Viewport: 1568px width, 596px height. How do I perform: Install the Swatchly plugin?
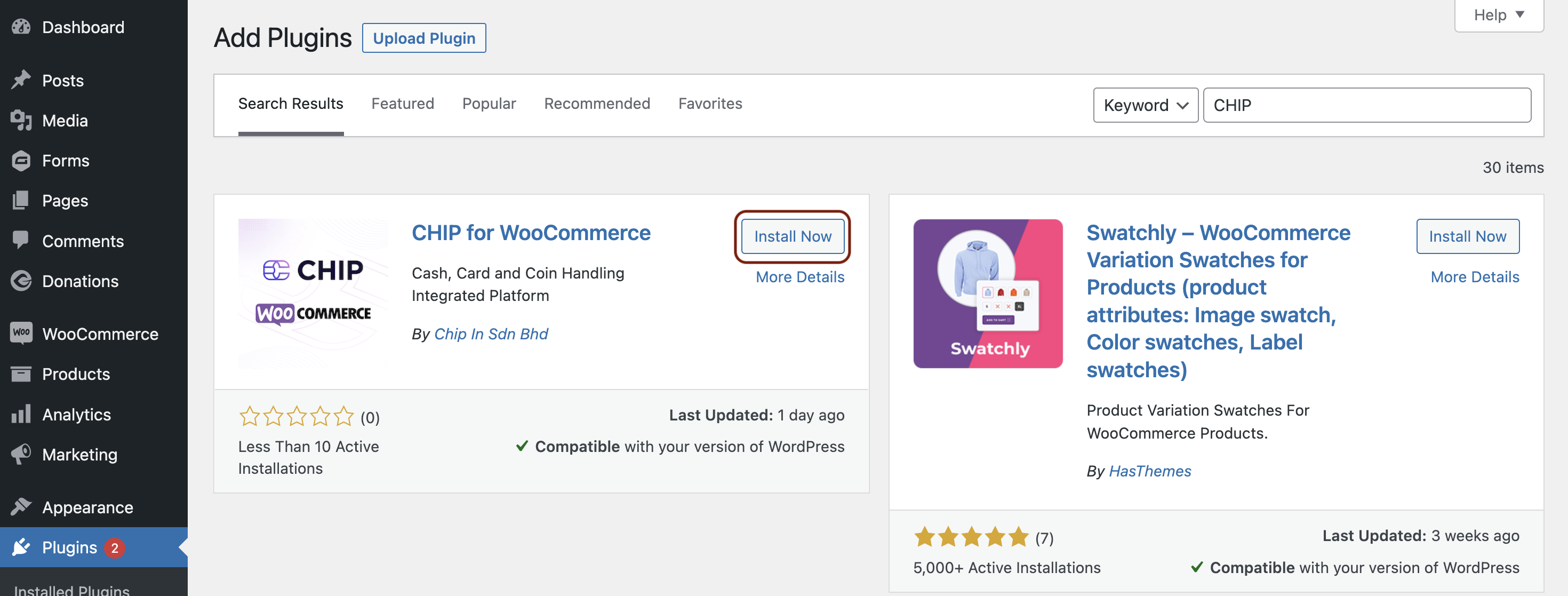click(x=1467, y=236)
